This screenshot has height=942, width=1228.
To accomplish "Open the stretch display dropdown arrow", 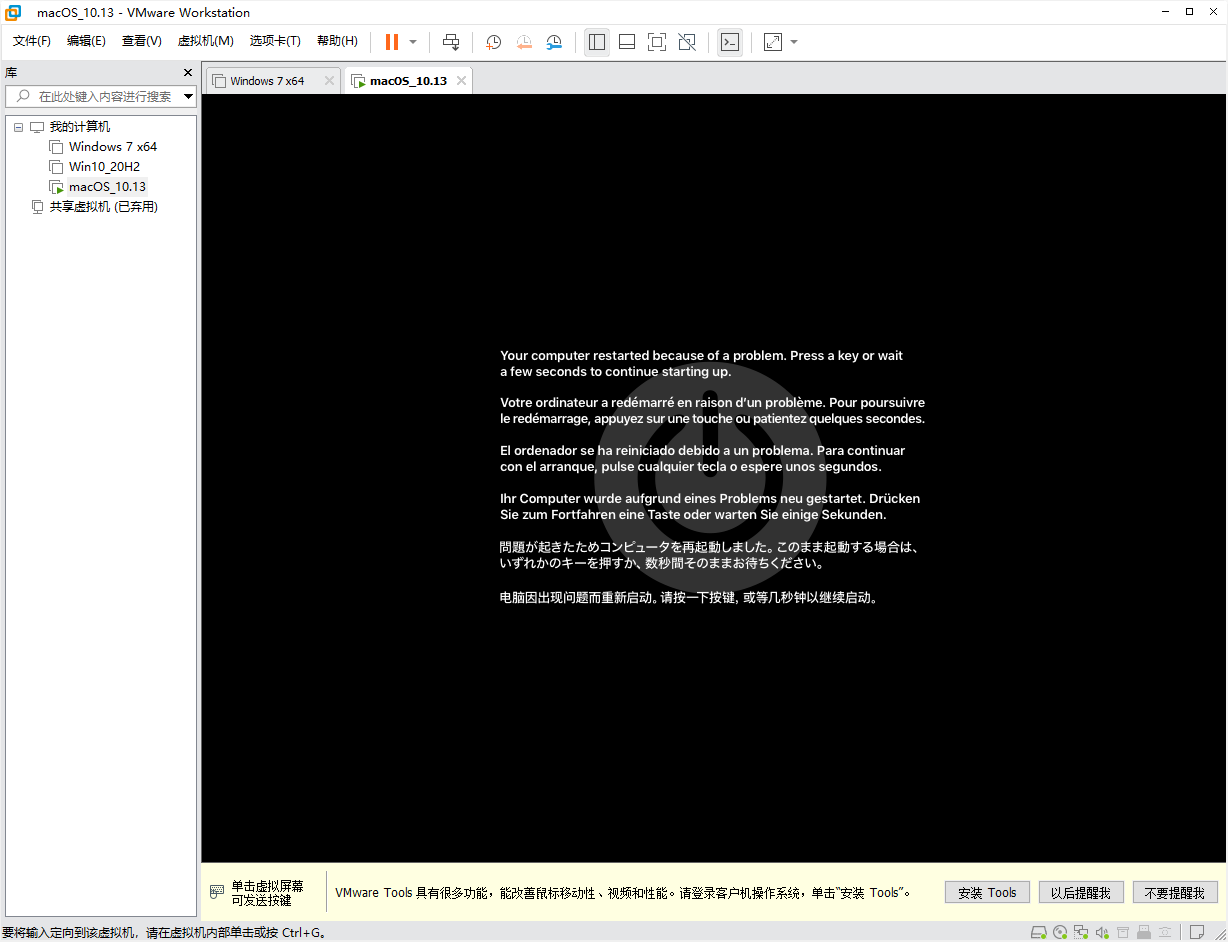I will pos(794,42).
